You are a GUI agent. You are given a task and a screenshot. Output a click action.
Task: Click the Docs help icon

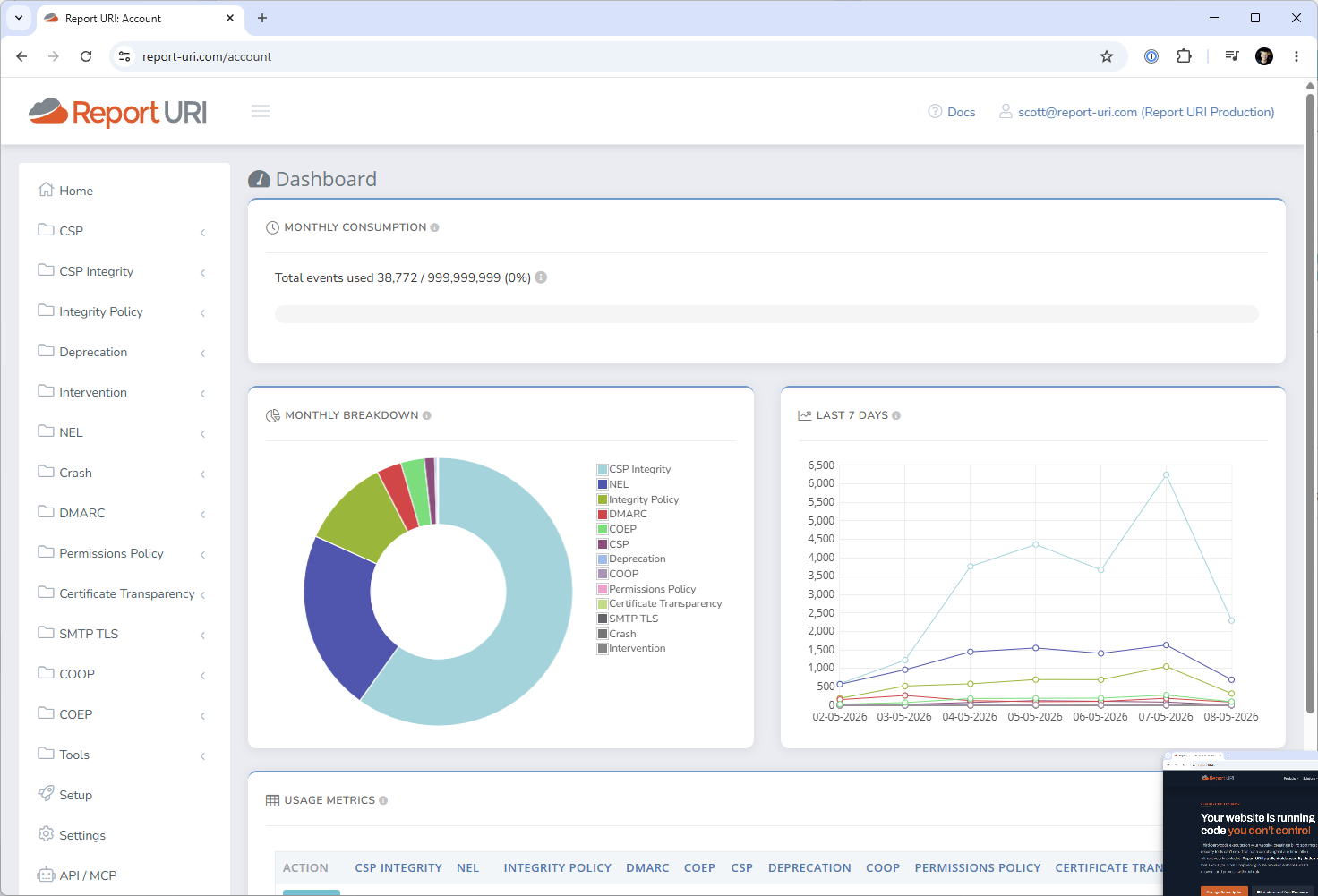pyautogui.click(x=935, y=112)
